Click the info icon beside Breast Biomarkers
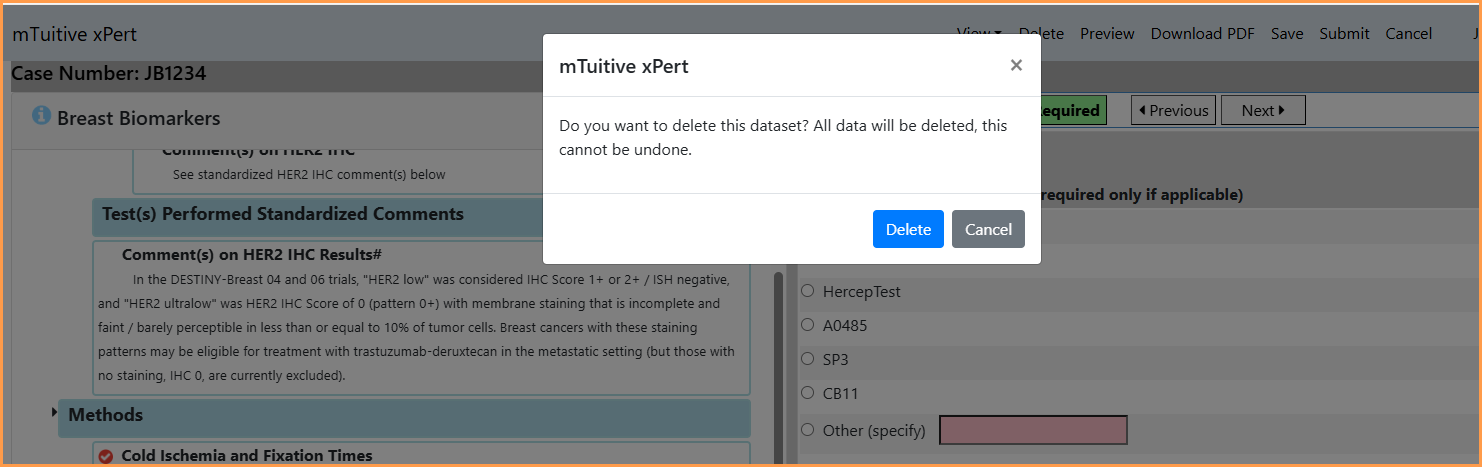The image size is (1482, 467). [41, 116]
